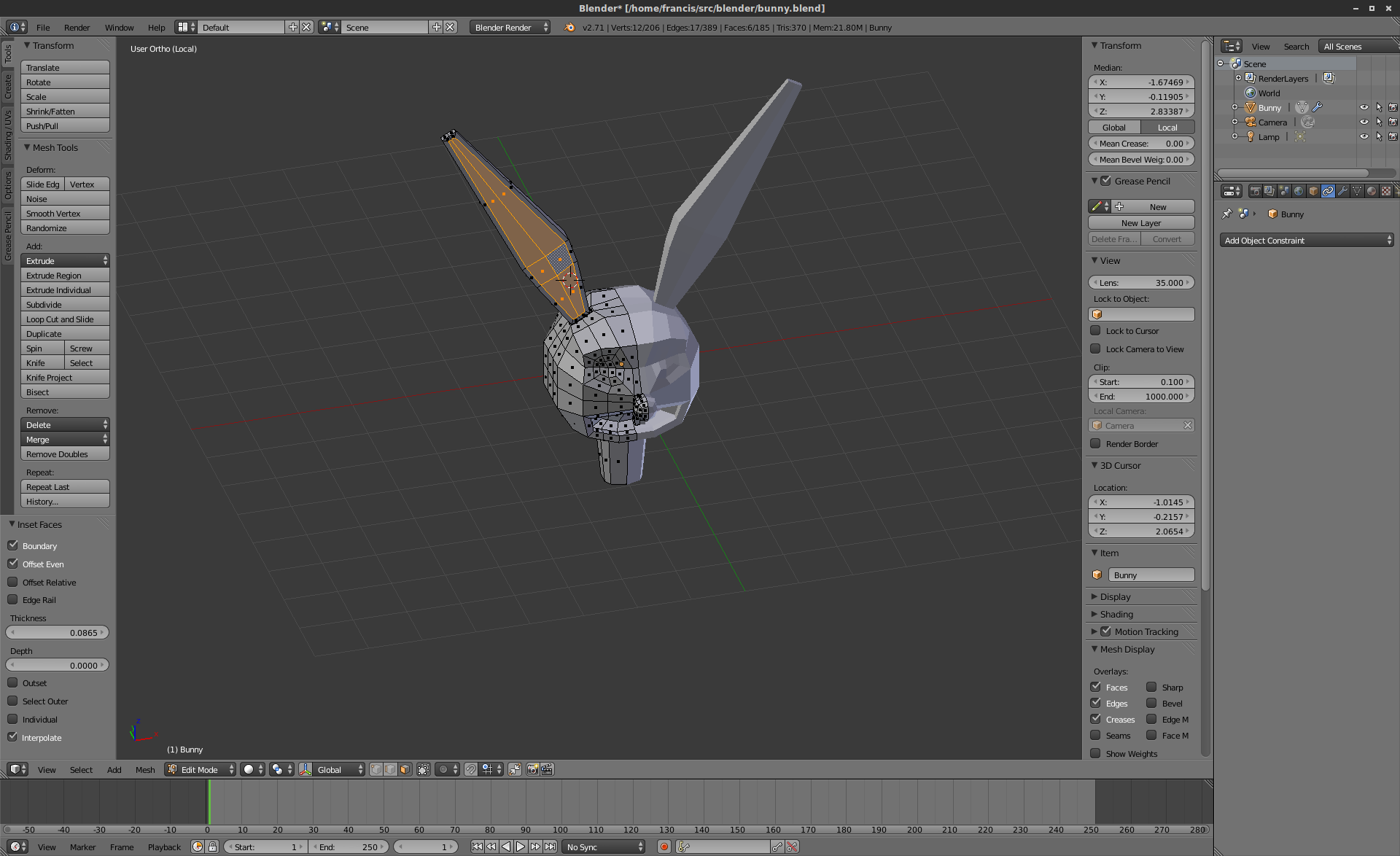Screen dimensions: 1400x856
Task: Open the Merge dropdown menu
Action: [65, 439]
